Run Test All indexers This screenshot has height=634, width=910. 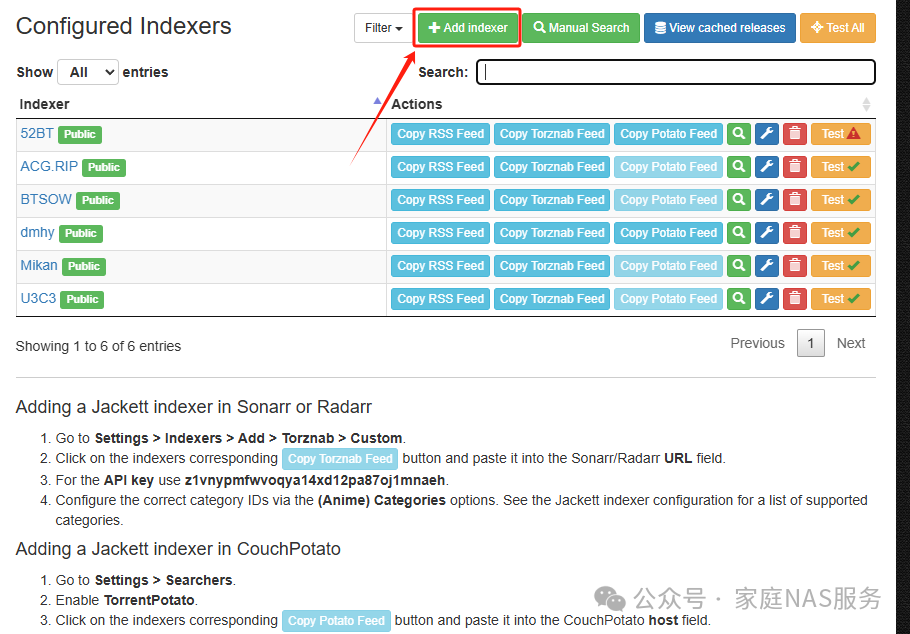coord(838,27)
